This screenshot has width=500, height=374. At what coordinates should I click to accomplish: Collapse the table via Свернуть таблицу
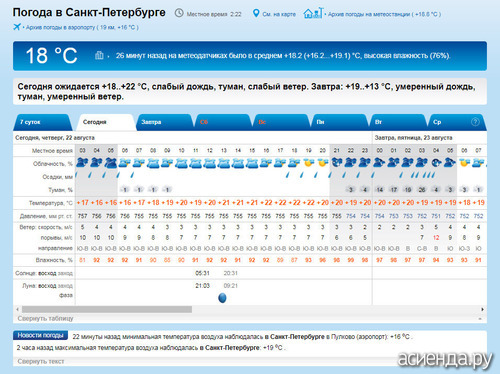point(45,319)
